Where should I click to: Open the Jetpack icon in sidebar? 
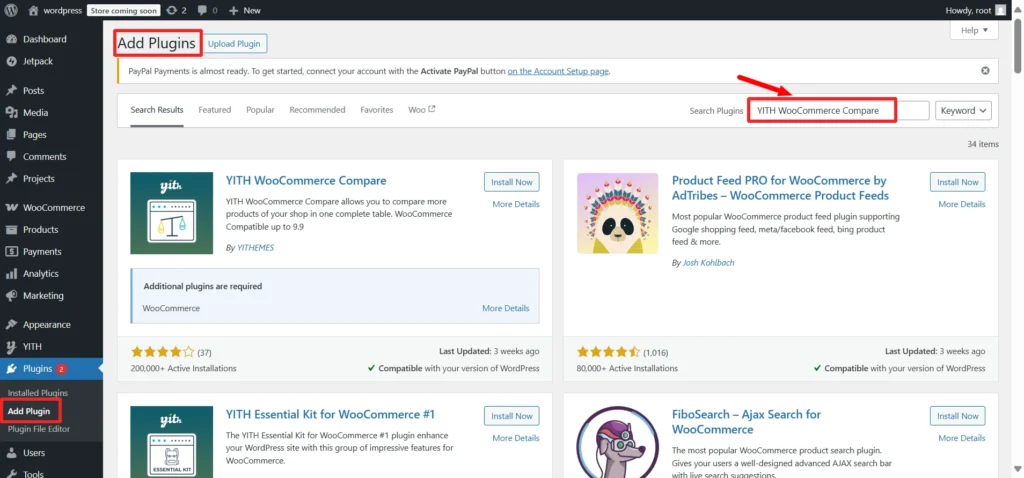pos(11,61)
